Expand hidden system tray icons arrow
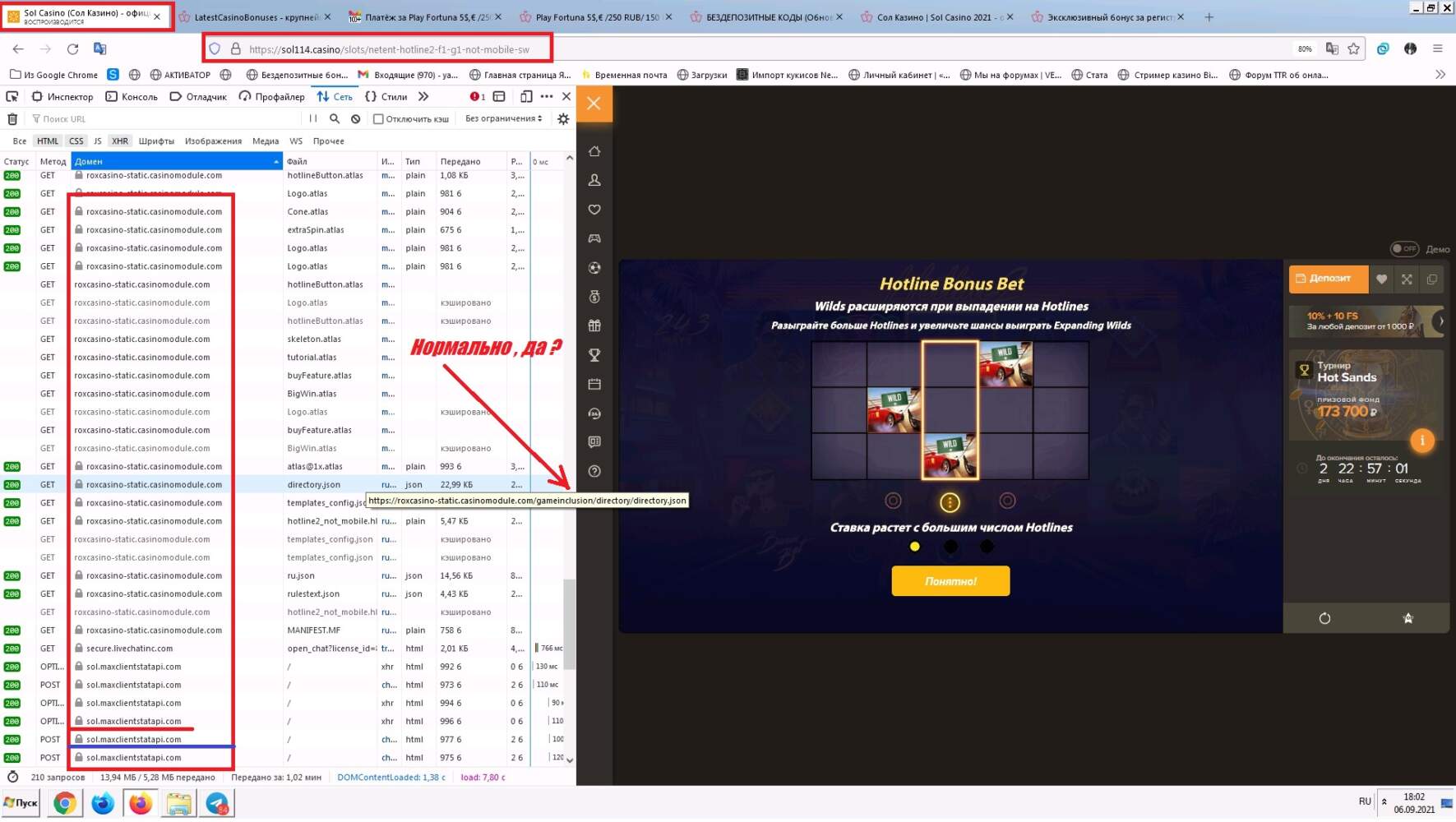The height and width of the screenshot is (822, 1456). 1384,801
